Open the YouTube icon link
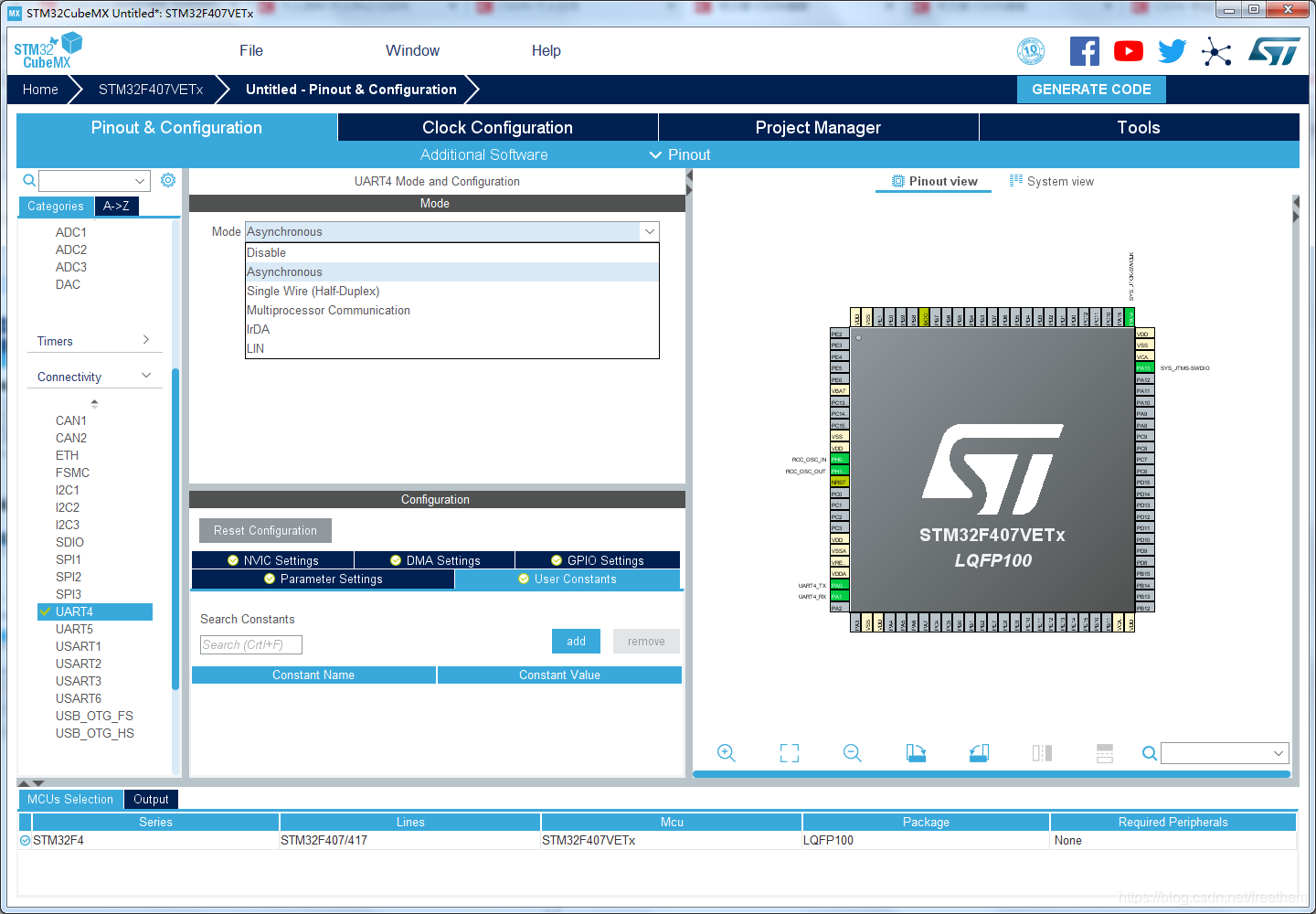 coord(1129,51)
